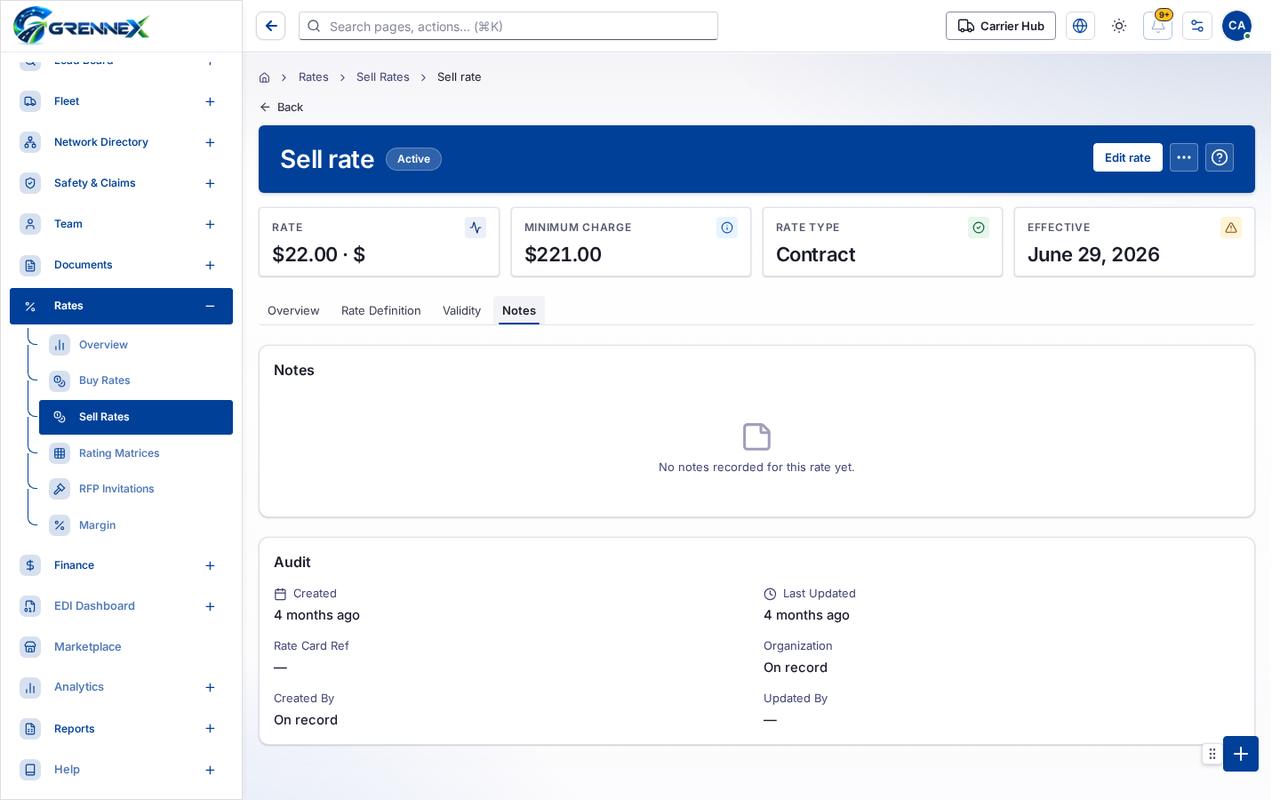Screen dimensions: 1280x800
Task: Open the display settings sliders icon
Action: [x=1197, y=26]
